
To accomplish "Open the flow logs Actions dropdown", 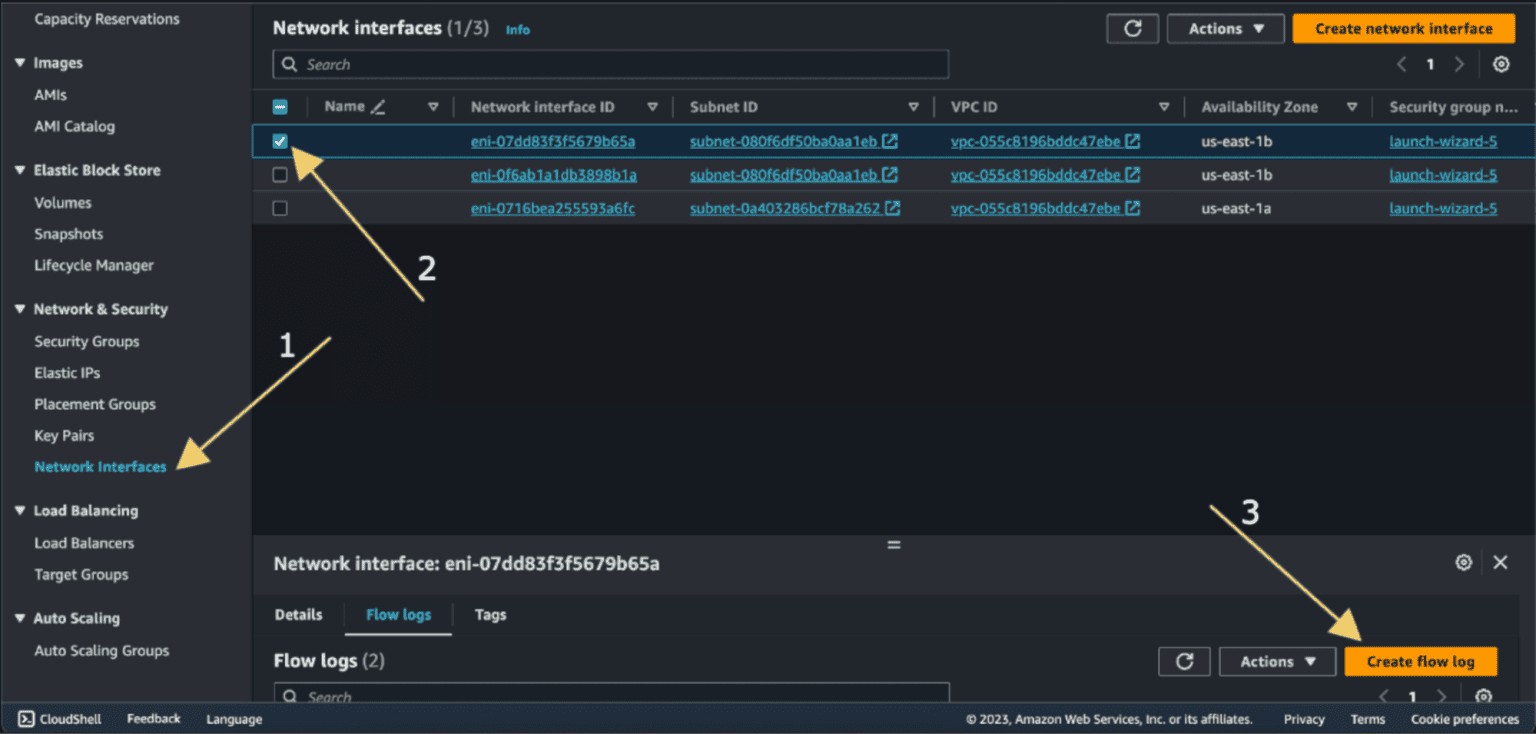I will [x=1277, y=661].
